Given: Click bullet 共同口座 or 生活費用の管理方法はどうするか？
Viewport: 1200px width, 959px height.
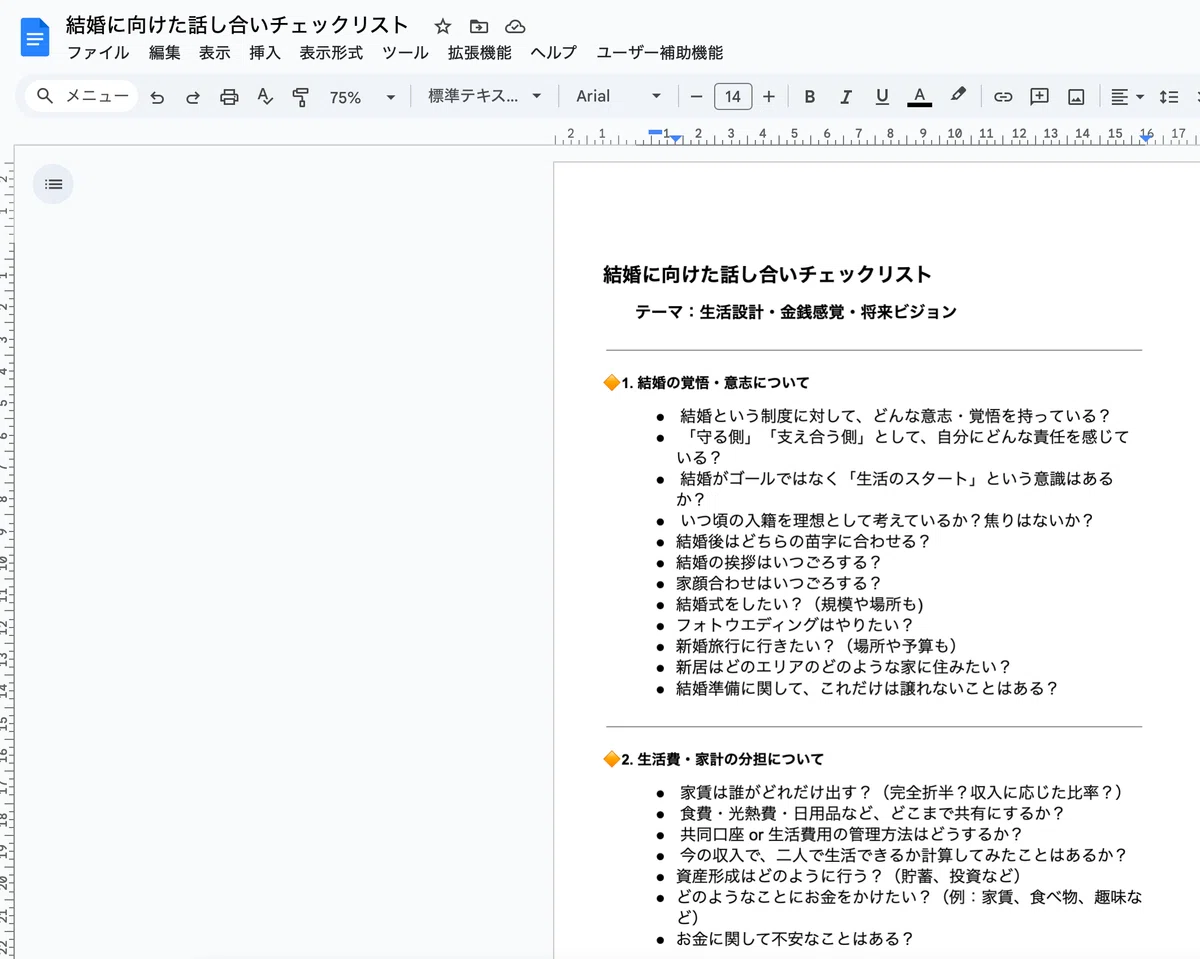Looking at the screenshot, I should [851, 834].
